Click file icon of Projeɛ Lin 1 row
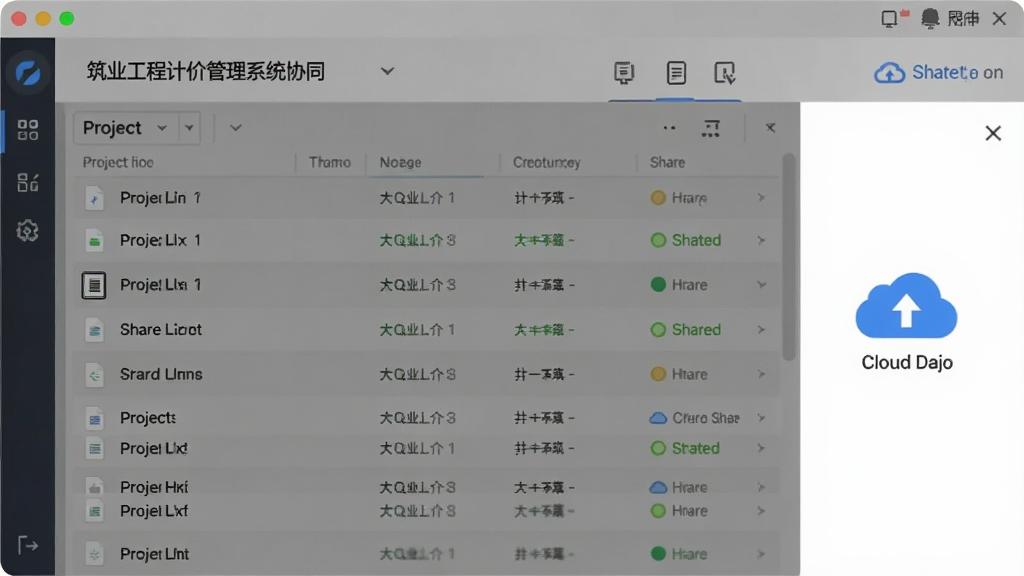The width and height of the screenshot is (1024, 576). (x=94, y=198)
